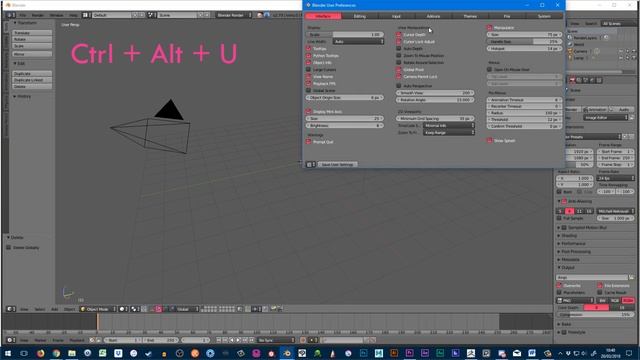Uncheck the Show Splash option
640x360 pixels.
[x=489, y=140]
